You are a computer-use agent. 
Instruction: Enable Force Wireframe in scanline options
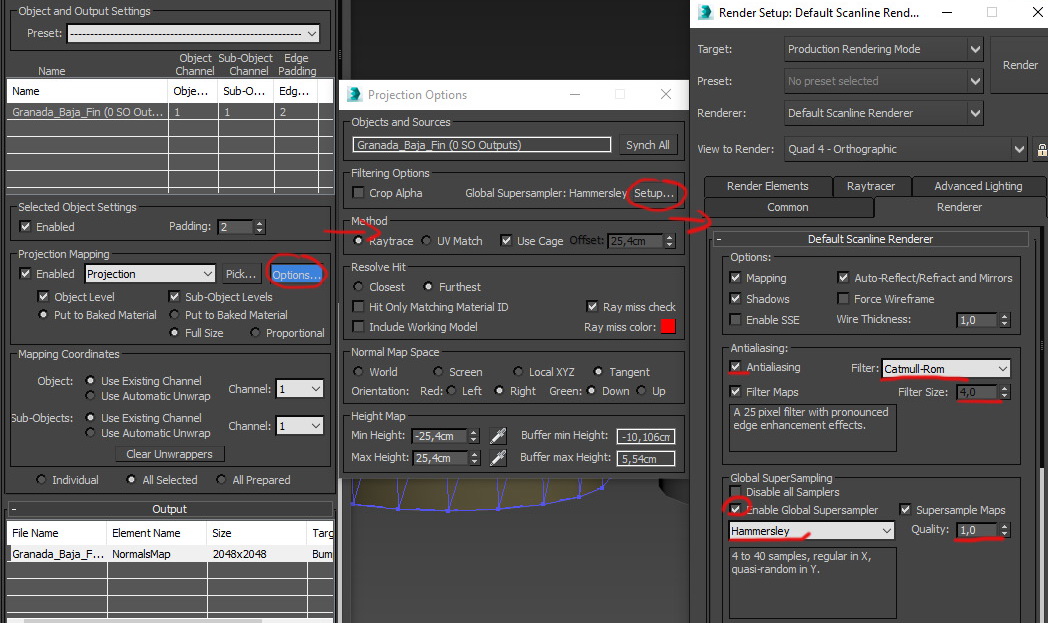click(x=843, y=297)
